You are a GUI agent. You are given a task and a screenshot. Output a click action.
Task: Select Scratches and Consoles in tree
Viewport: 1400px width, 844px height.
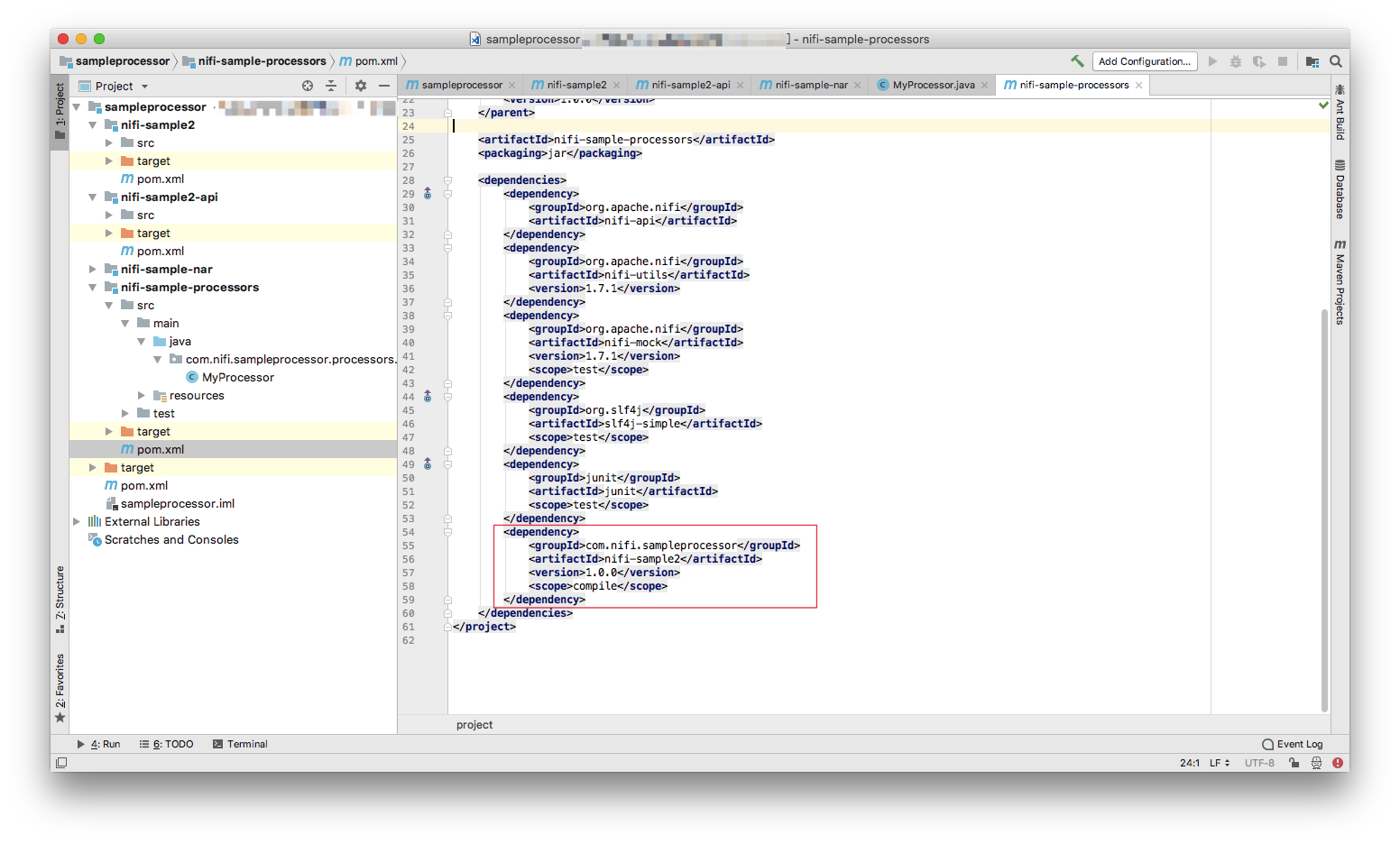click(x=163, y=540)
